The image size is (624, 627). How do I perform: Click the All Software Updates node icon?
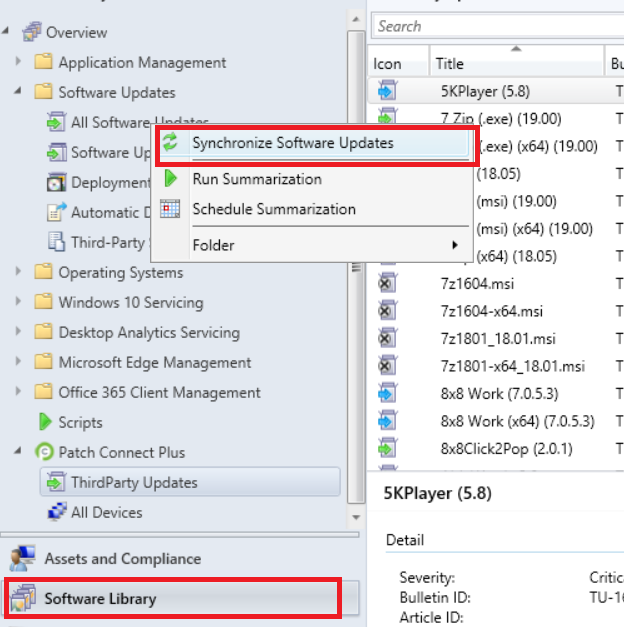(x=56, y=122)
